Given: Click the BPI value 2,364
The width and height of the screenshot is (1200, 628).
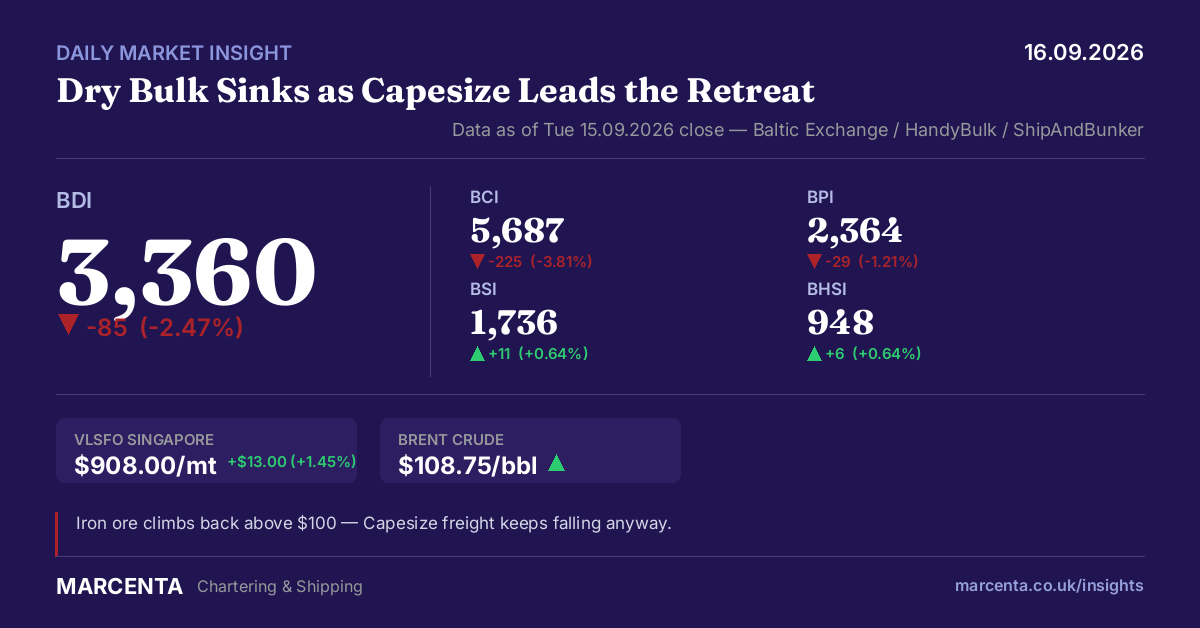Looking at the screenshot, I should [855, 231].
